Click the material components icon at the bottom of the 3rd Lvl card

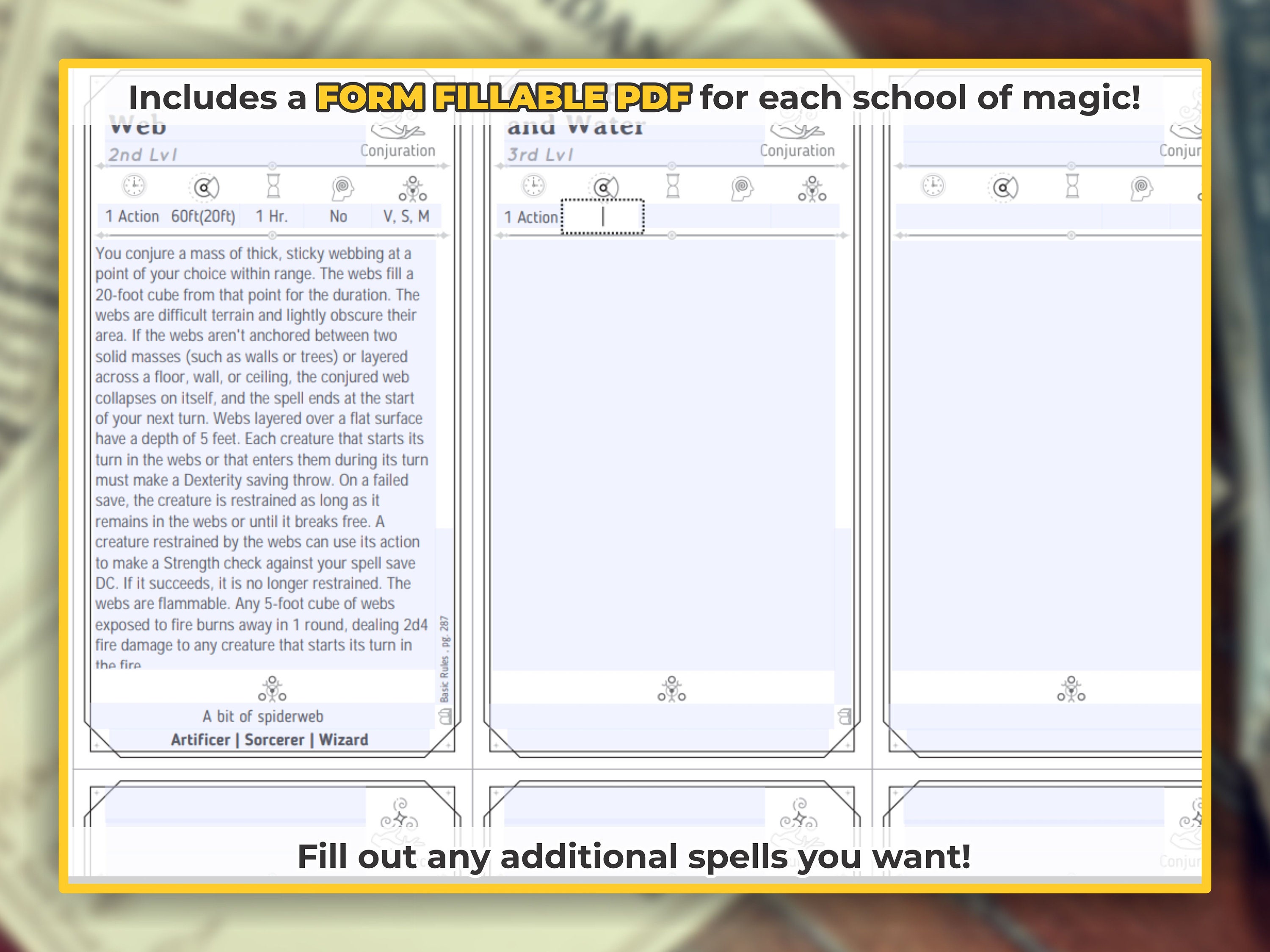tap(672, 688)
